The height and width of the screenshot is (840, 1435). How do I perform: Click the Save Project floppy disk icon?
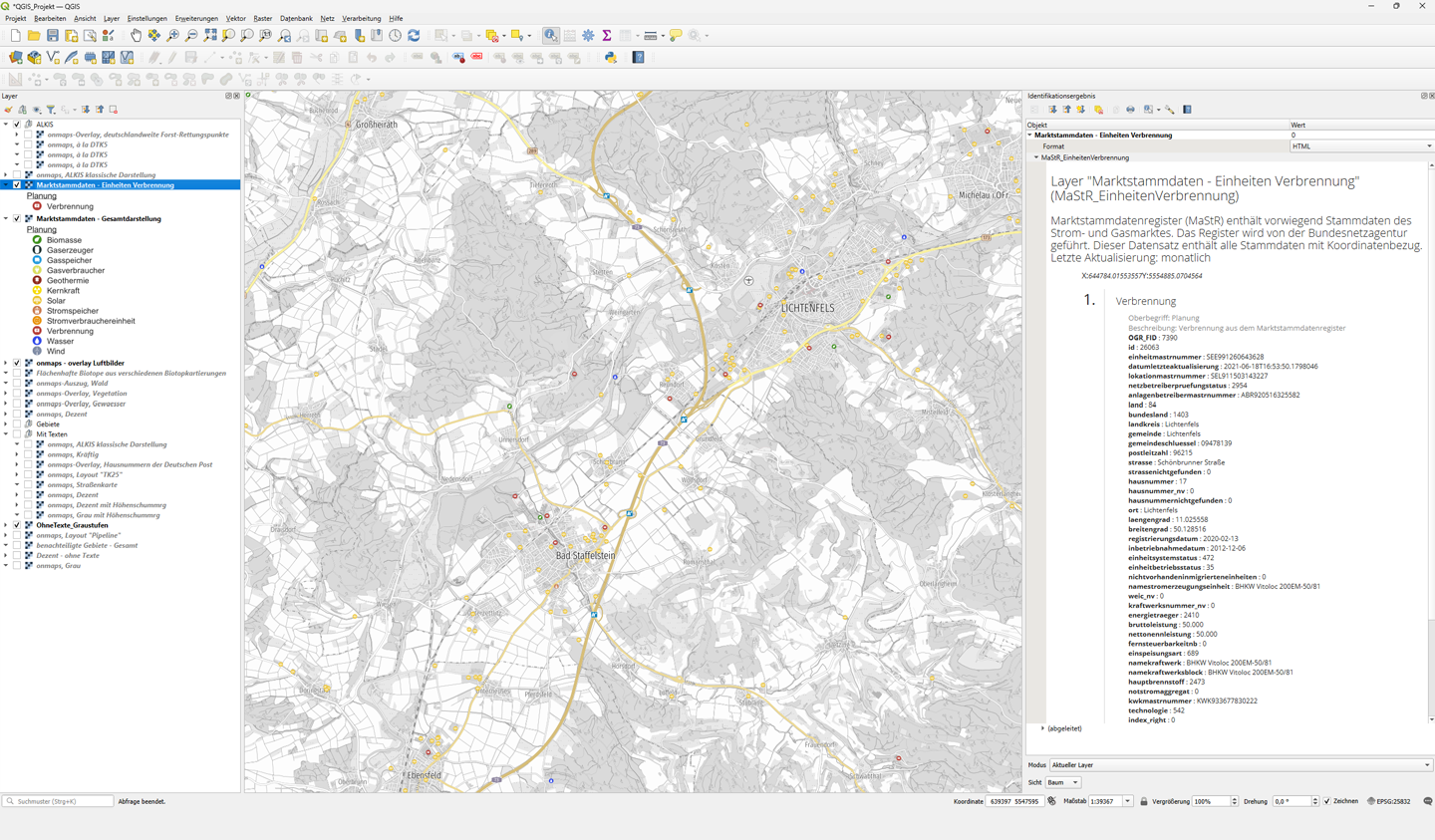tap(53, 36)
